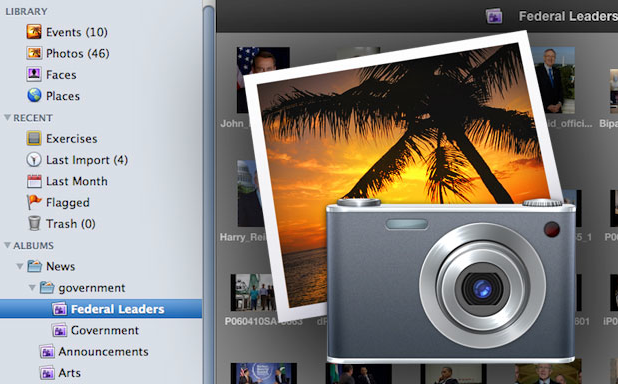Click the government folder icon
Screen dimensions: 618x384
pyautogui.click(x=47, y=287)
